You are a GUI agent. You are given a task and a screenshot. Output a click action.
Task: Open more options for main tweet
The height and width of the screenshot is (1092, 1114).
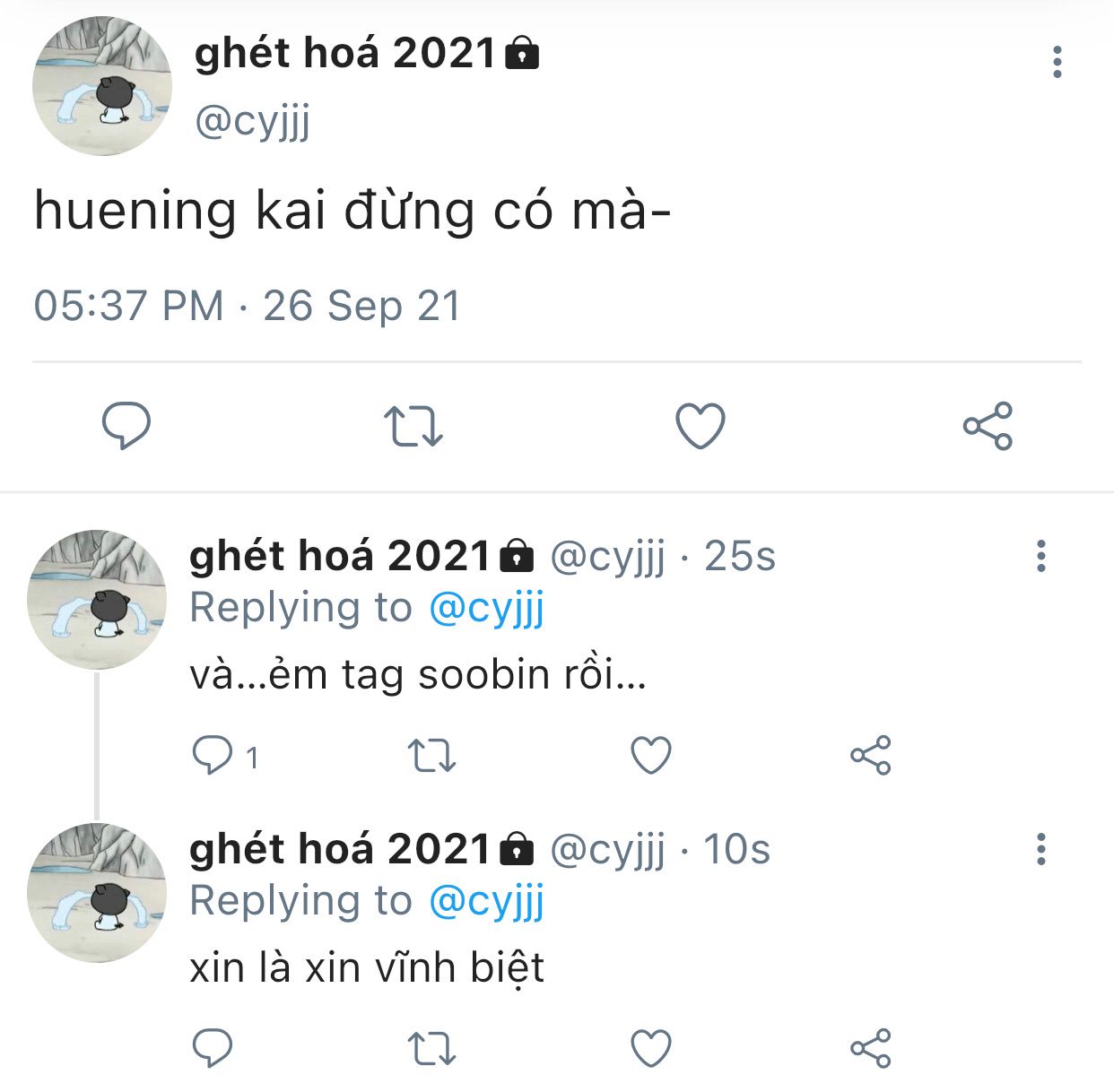[1057, 62]
